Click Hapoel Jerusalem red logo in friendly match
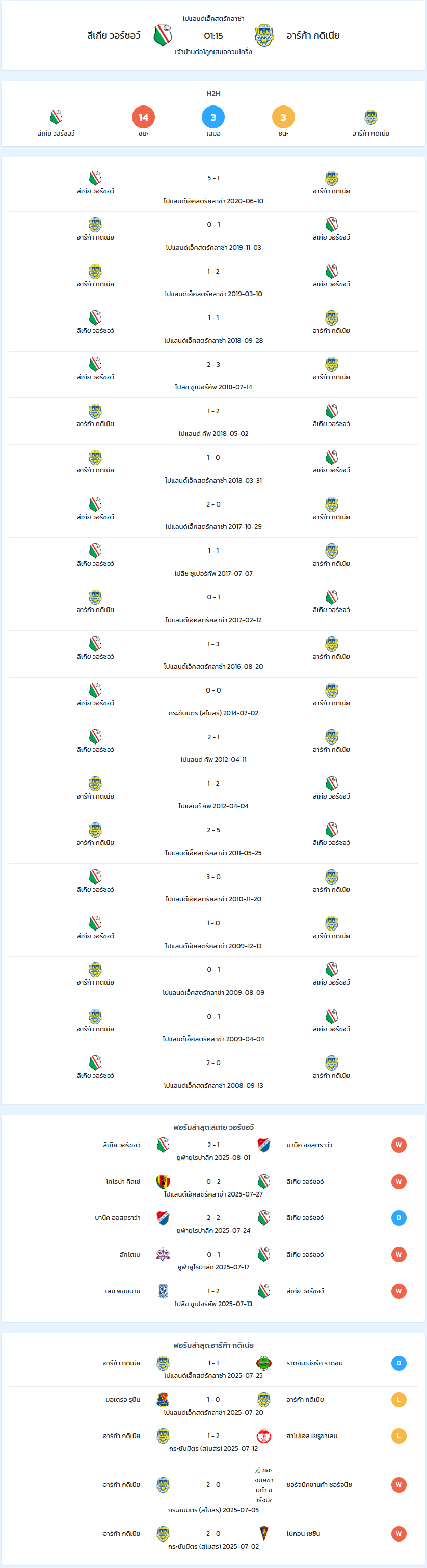427x1568 pixels. [264, 1436]
